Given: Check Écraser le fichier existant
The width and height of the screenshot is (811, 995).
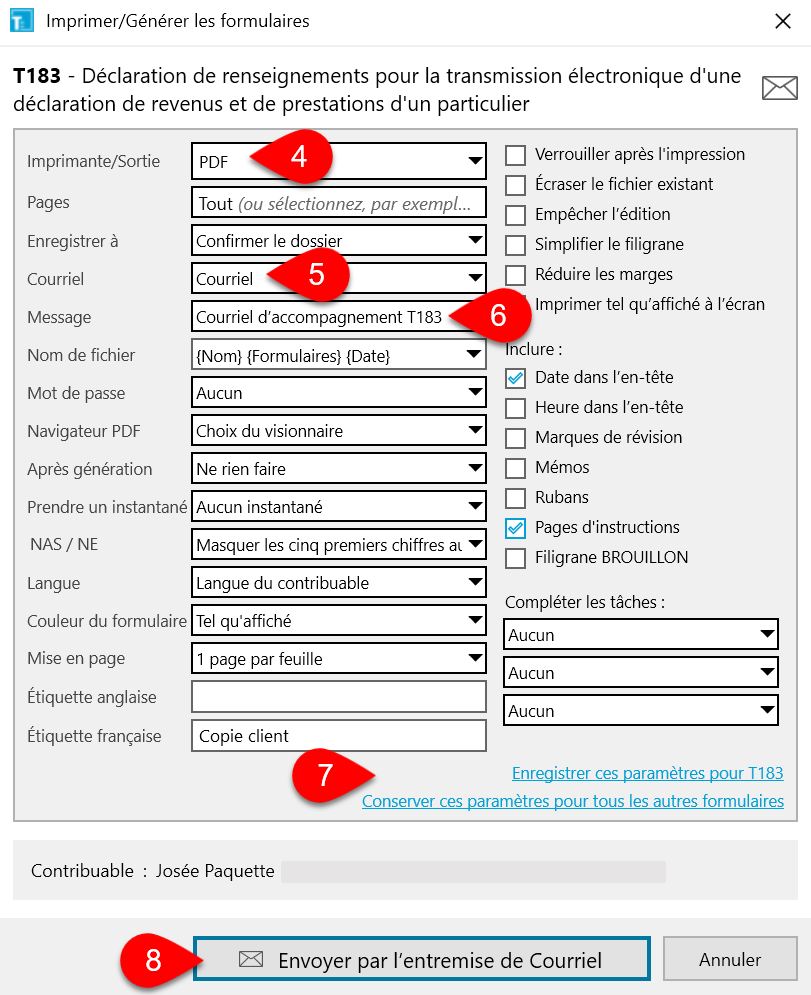Looking at the screenshot, I should pos(515,185).
